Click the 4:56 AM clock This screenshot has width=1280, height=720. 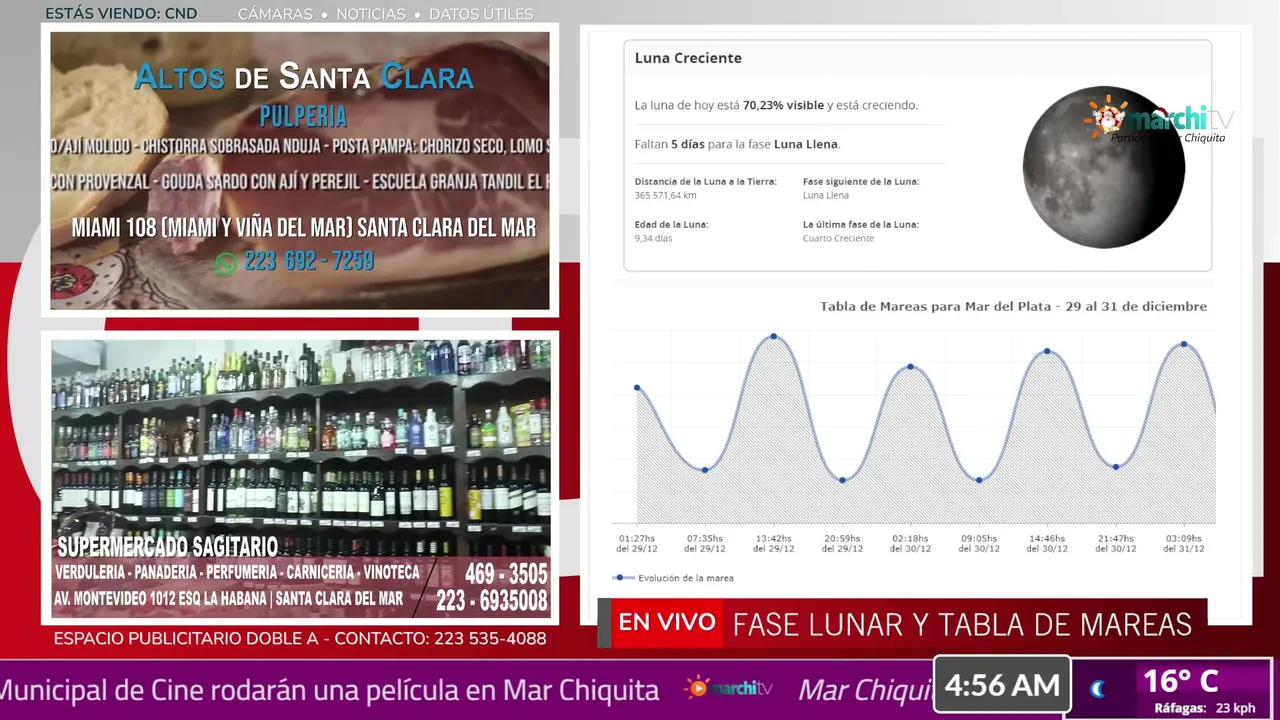tap(1002, 685)
